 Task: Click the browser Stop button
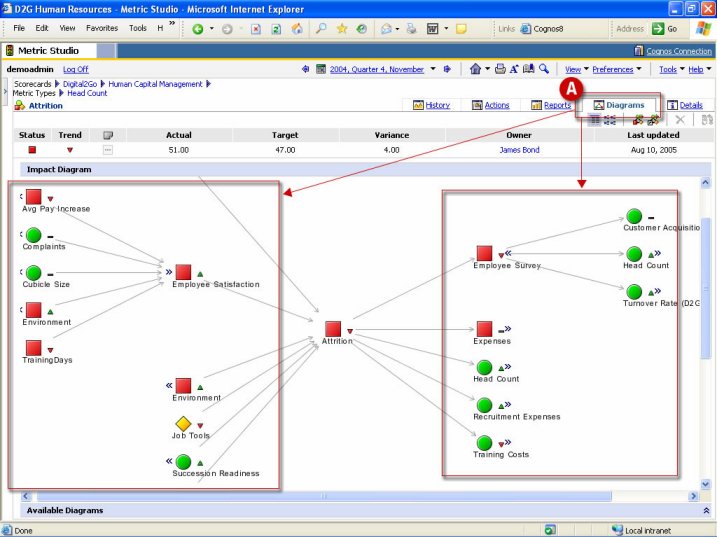[256, 29]
